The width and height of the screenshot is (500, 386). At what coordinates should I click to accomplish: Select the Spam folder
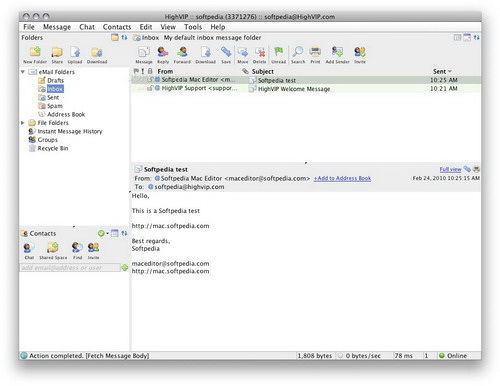[55, 106]
